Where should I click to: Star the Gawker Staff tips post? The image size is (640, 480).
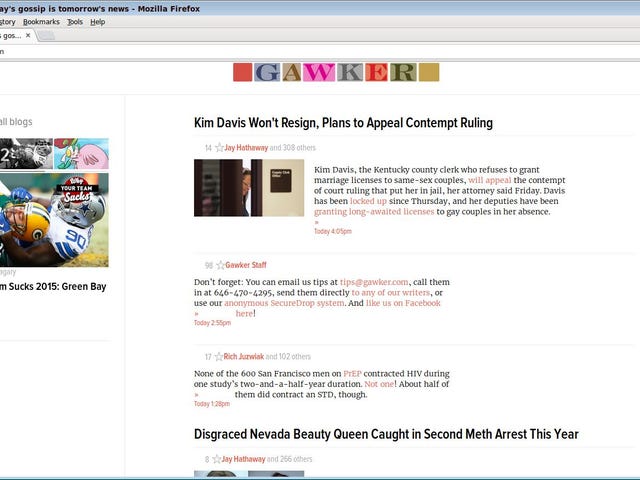tap(220, 265)
